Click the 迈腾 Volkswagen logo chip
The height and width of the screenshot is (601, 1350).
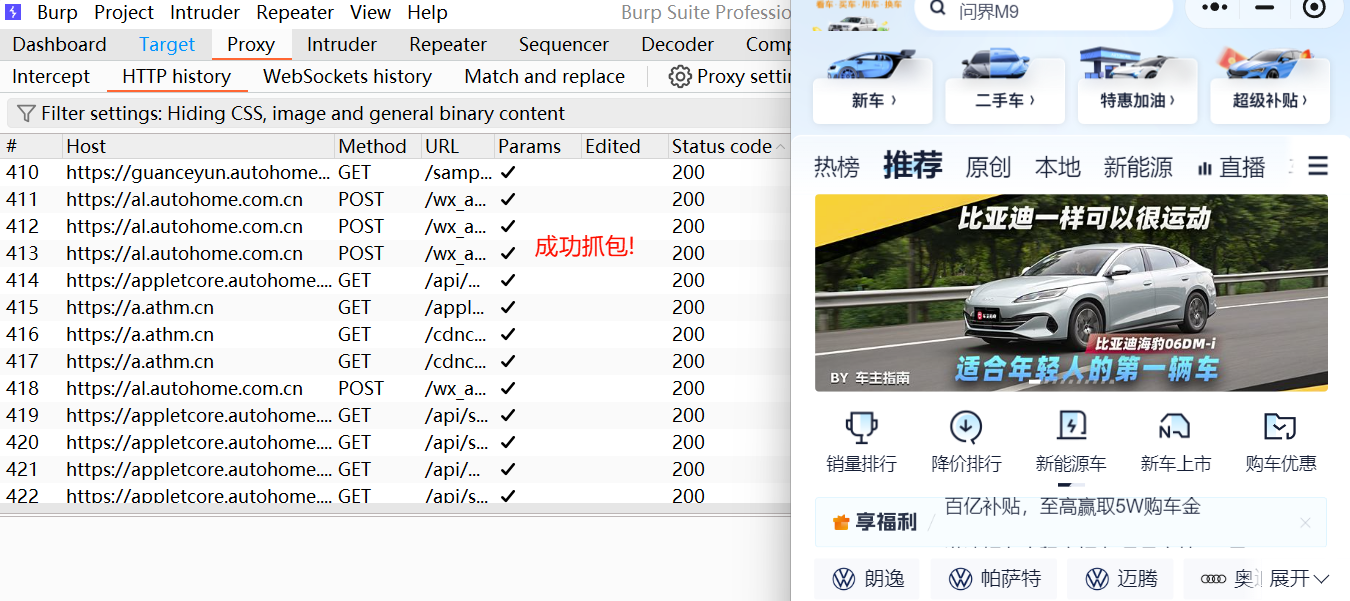[1121, 579]
